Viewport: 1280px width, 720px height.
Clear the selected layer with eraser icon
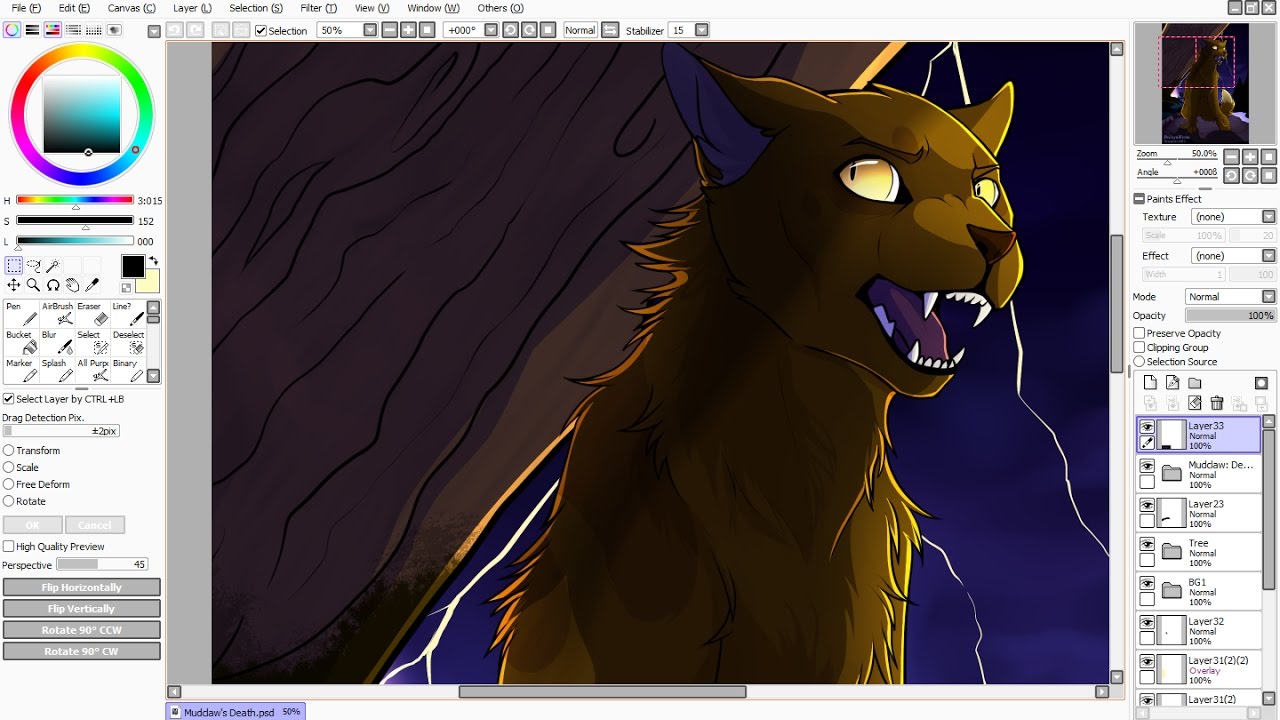pos(1194,403)
